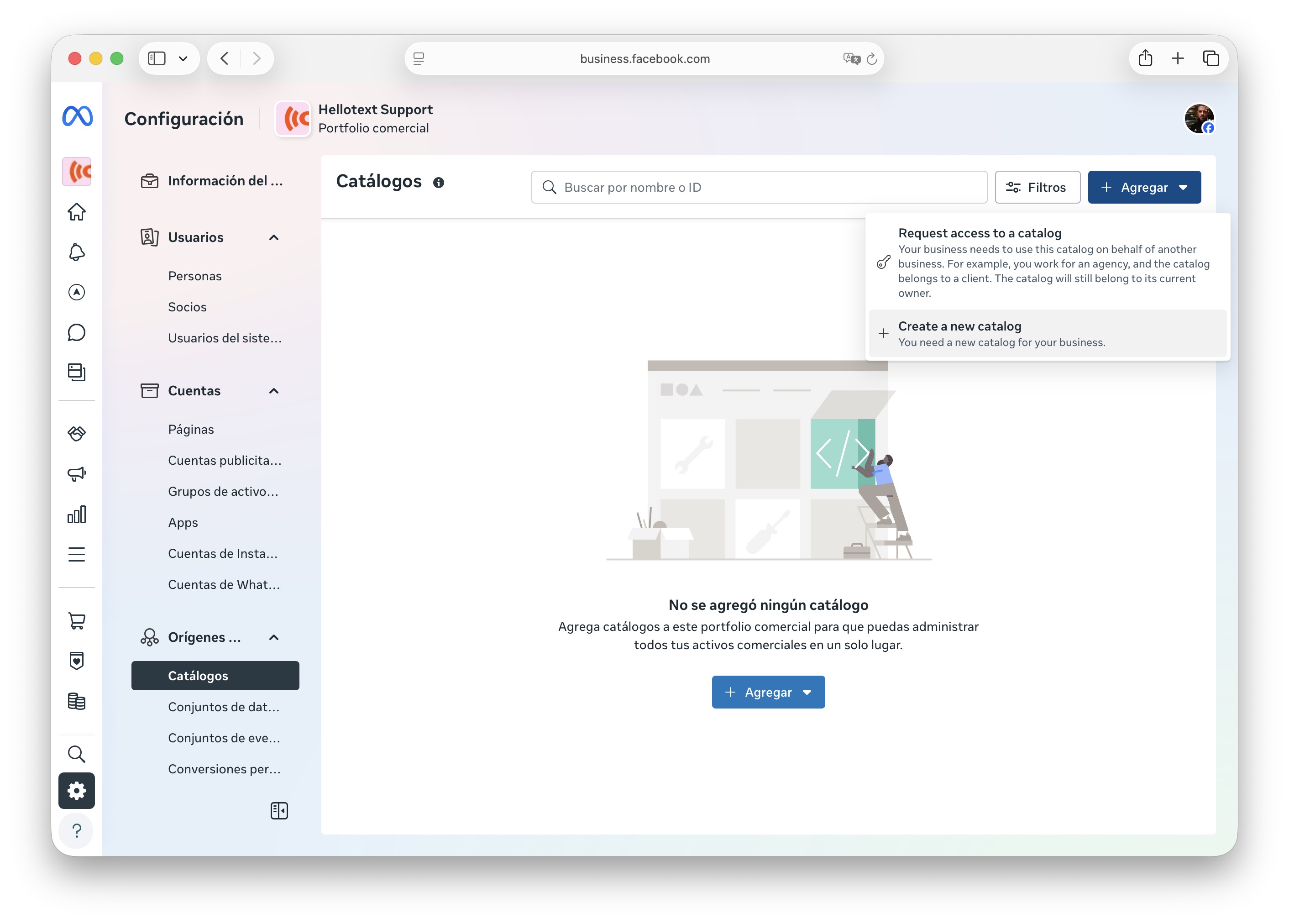Collapse the Cuentas section

(274, 391)
